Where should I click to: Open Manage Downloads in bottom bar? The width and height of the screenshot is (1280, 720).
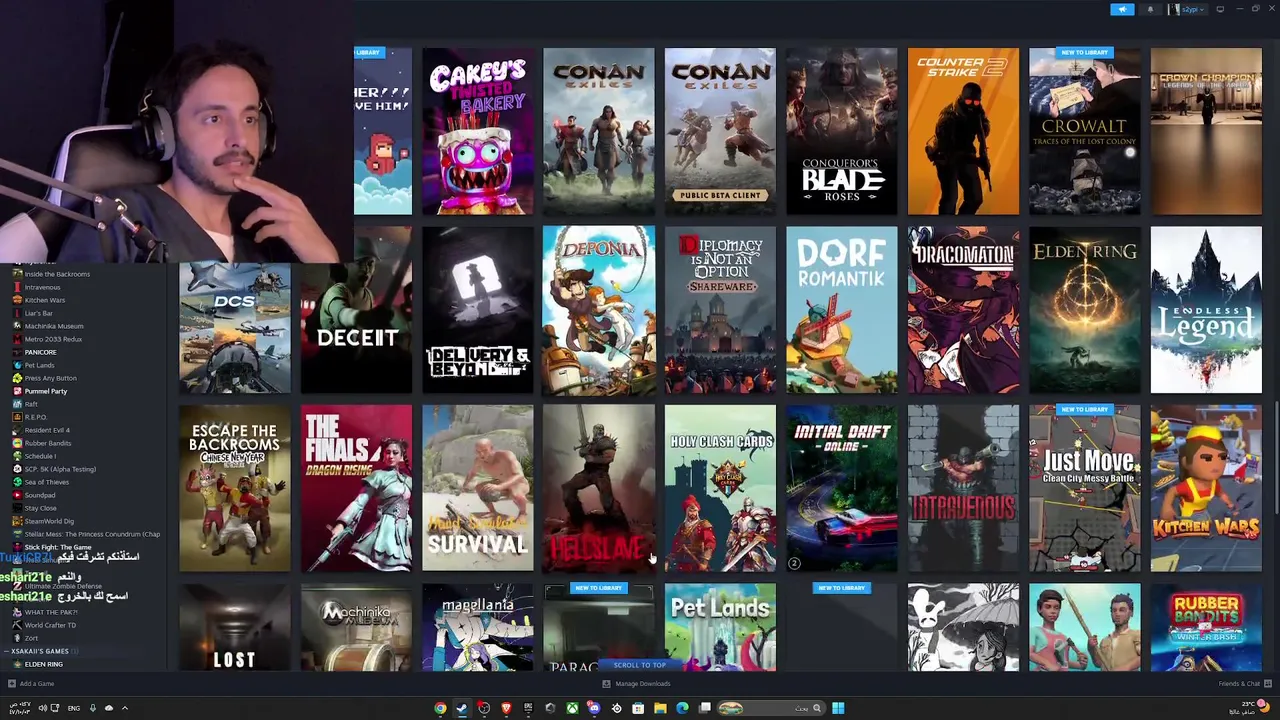tap(636, 684)
